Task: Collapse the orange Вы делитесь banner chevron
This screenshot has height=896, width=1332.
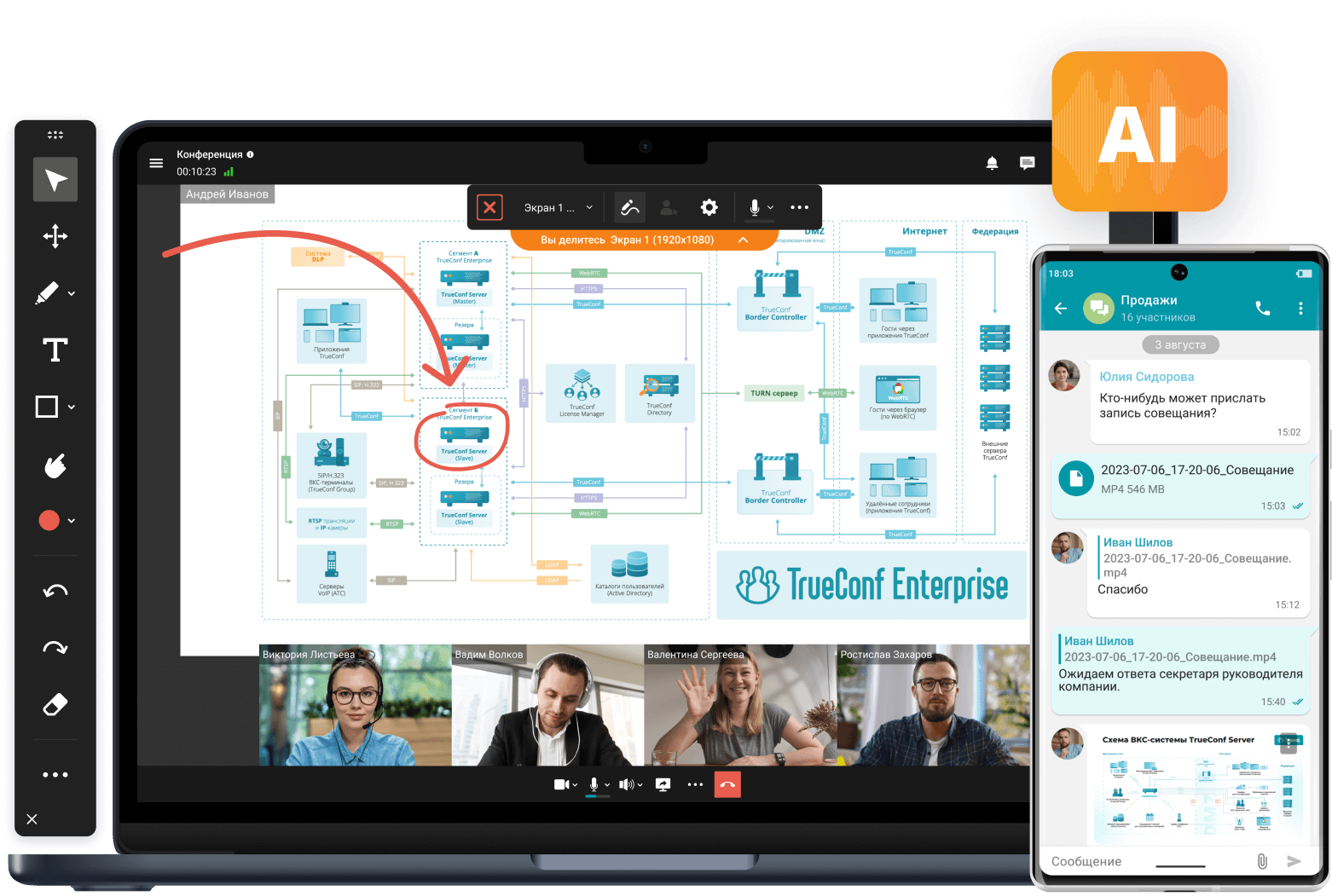Action: point(744,240)
